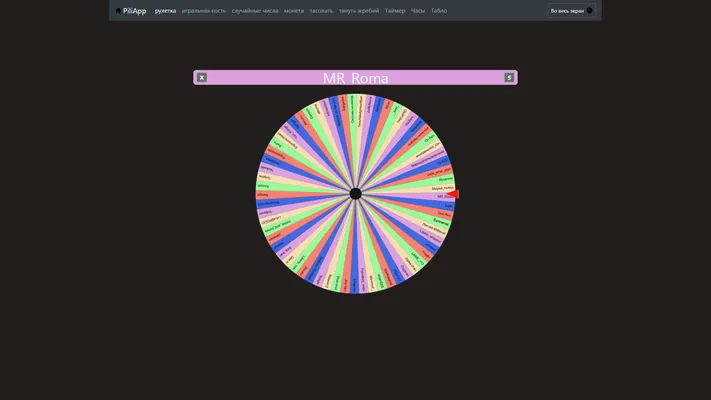Open the игральная кость page
The height and width of the screenshot is (400, 711).
coord(204,11)
